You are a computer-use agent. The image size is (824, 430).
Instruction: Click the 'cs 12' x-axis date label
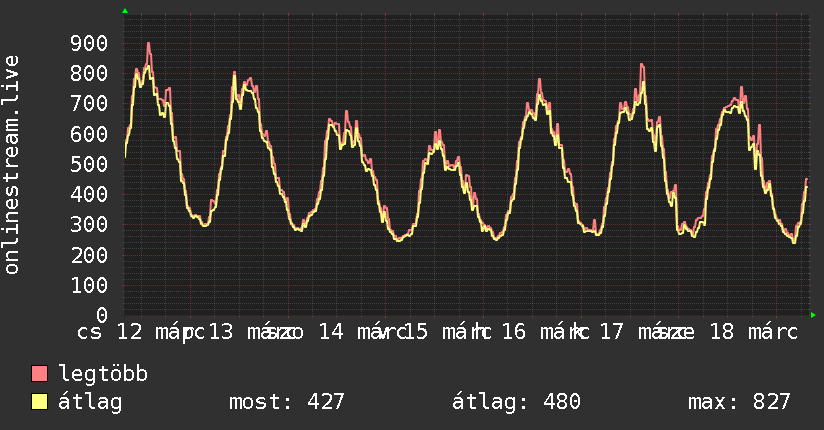coord(110,332)
